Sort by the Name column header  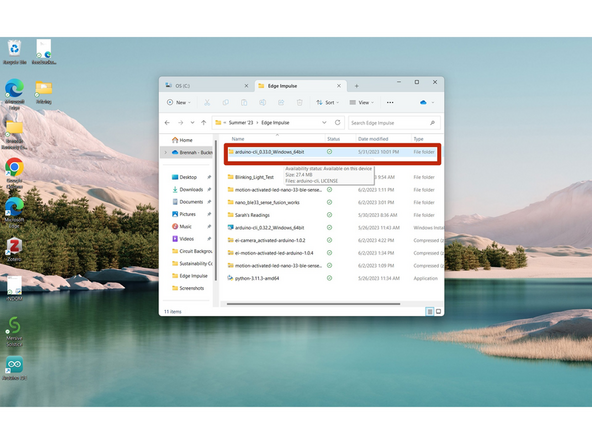(238, 139)
